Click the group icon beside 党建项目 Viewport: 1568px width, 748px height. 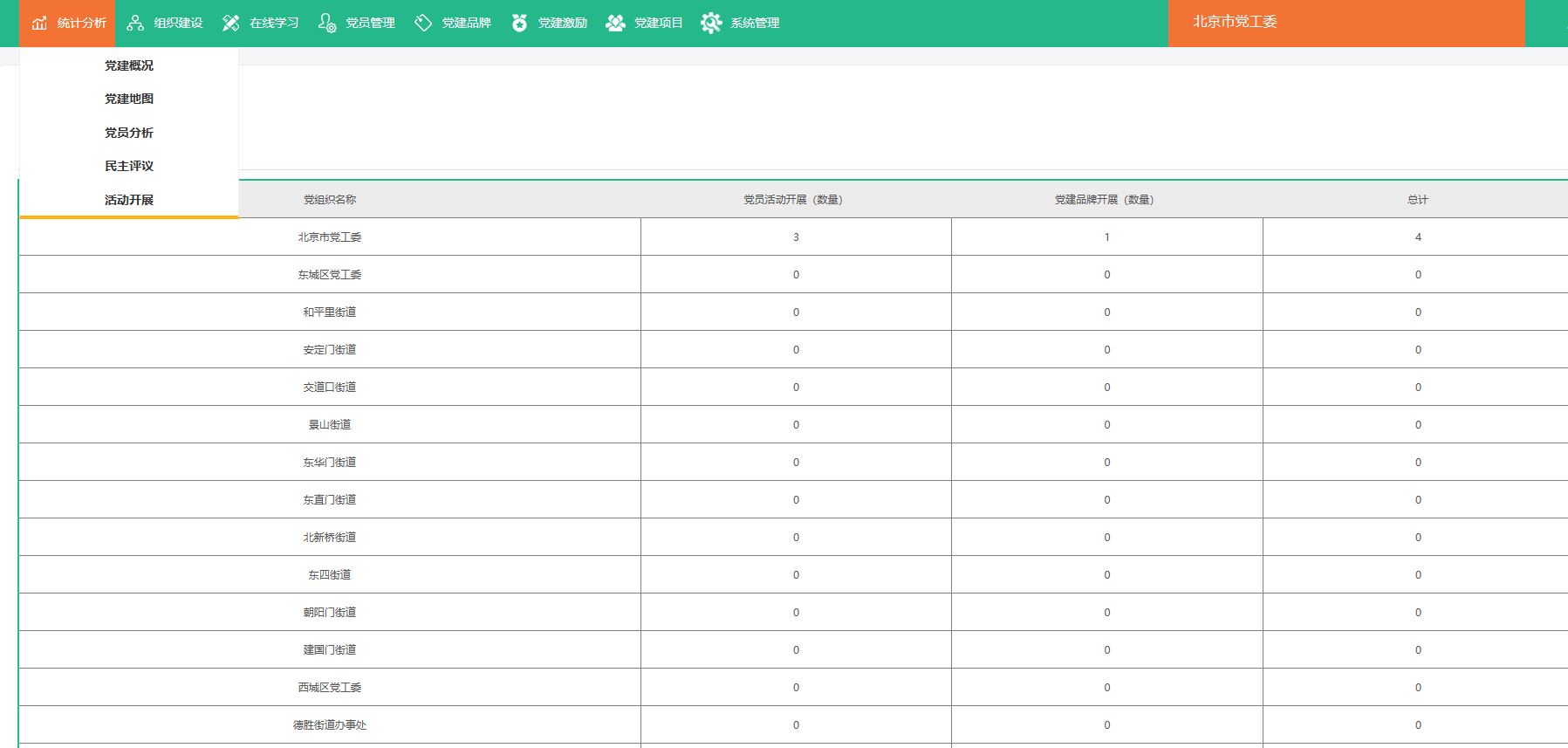pos(615,23)
